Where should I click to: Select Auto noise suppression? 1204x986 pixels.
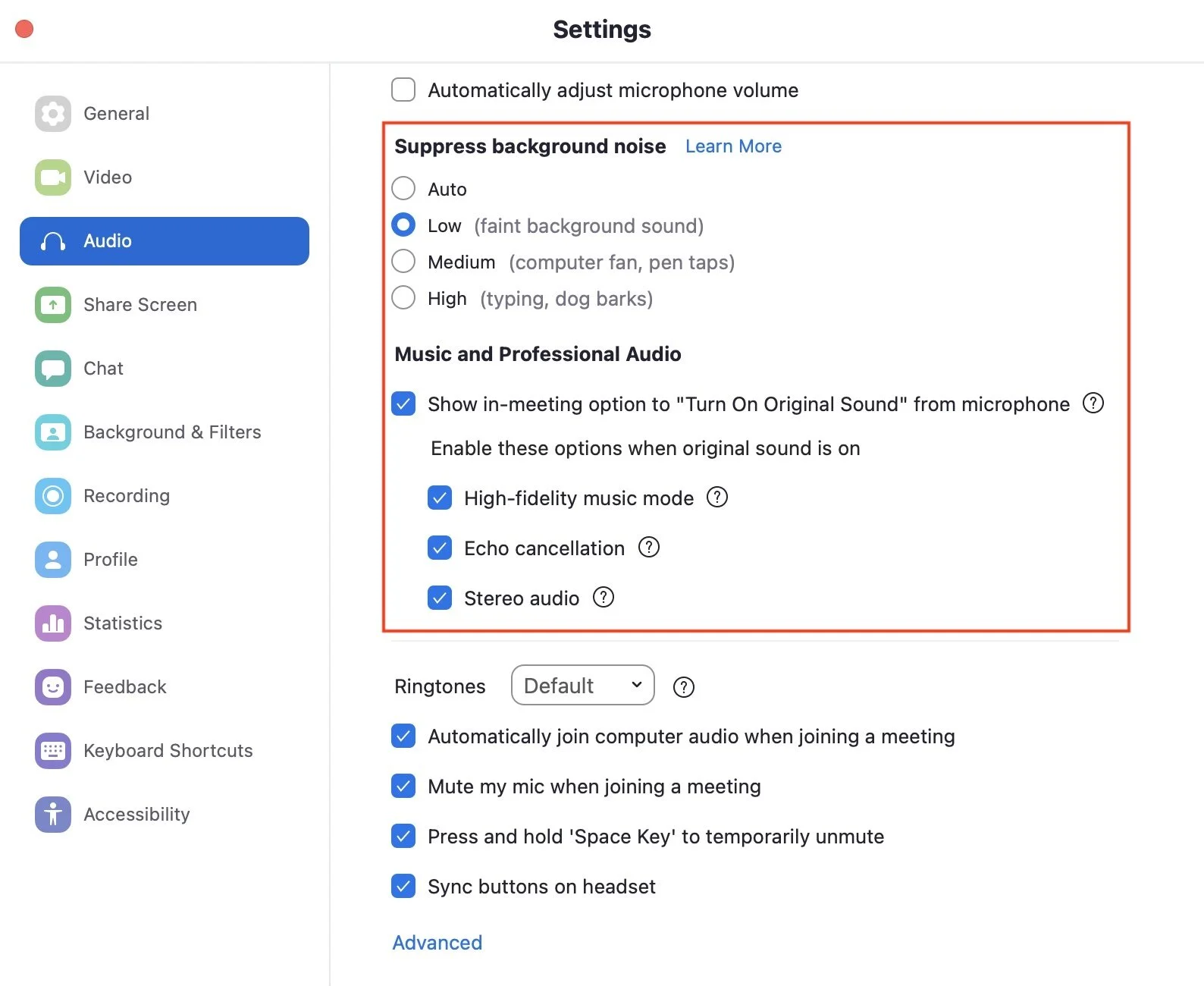pyautogui.click(x=403, y=188)
